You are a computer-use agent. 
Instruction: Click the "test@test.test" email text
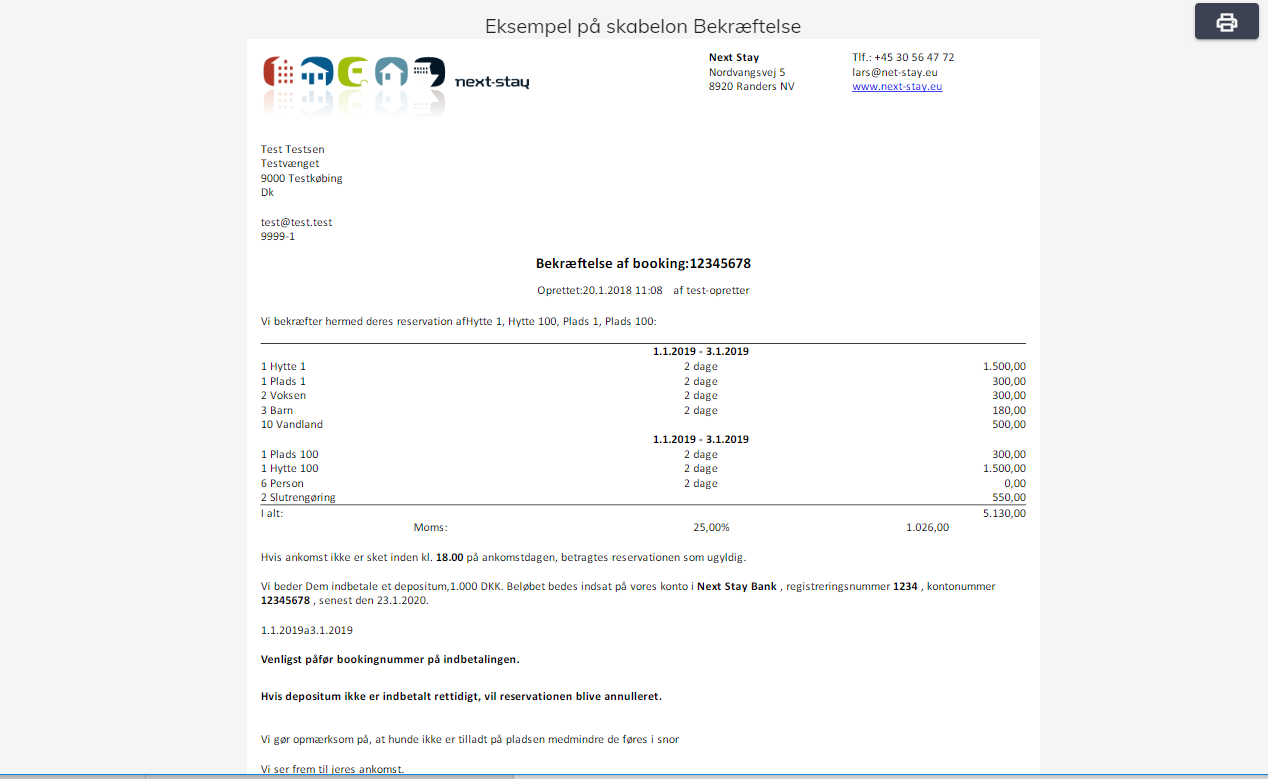click(x=297, y=222)
